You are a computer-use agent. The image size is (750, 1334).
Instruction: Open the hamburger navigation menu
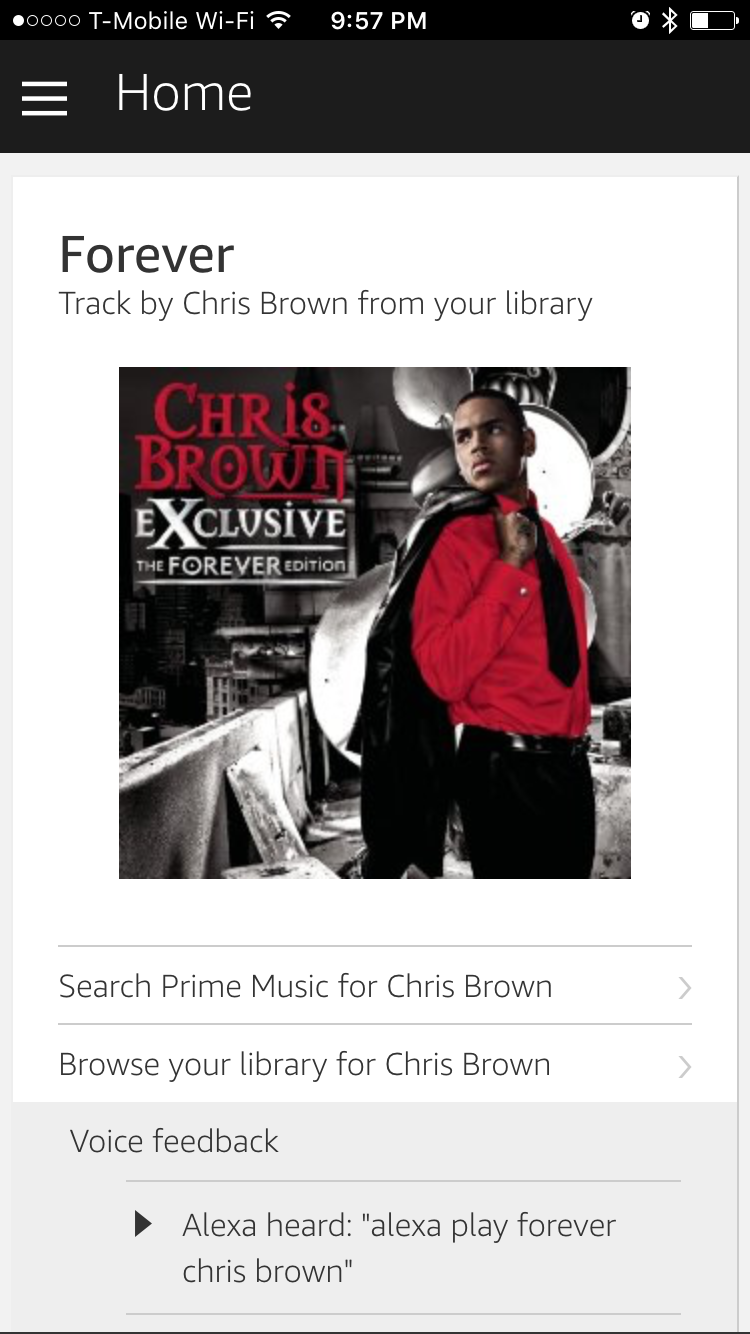[44, 98]
